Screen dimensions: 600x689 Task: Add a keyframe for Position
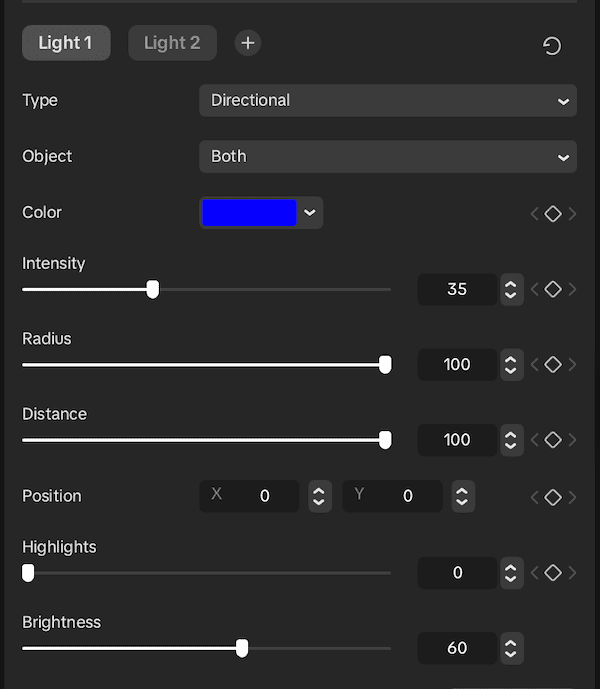(x=553, y=497)
